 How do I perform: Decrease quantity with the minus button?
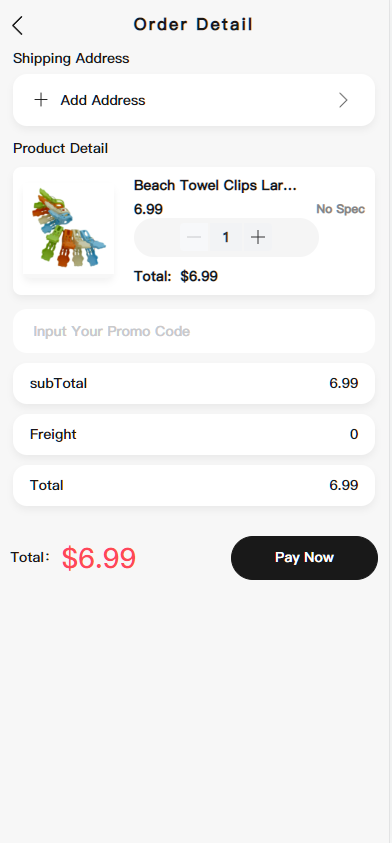point(194,237)
